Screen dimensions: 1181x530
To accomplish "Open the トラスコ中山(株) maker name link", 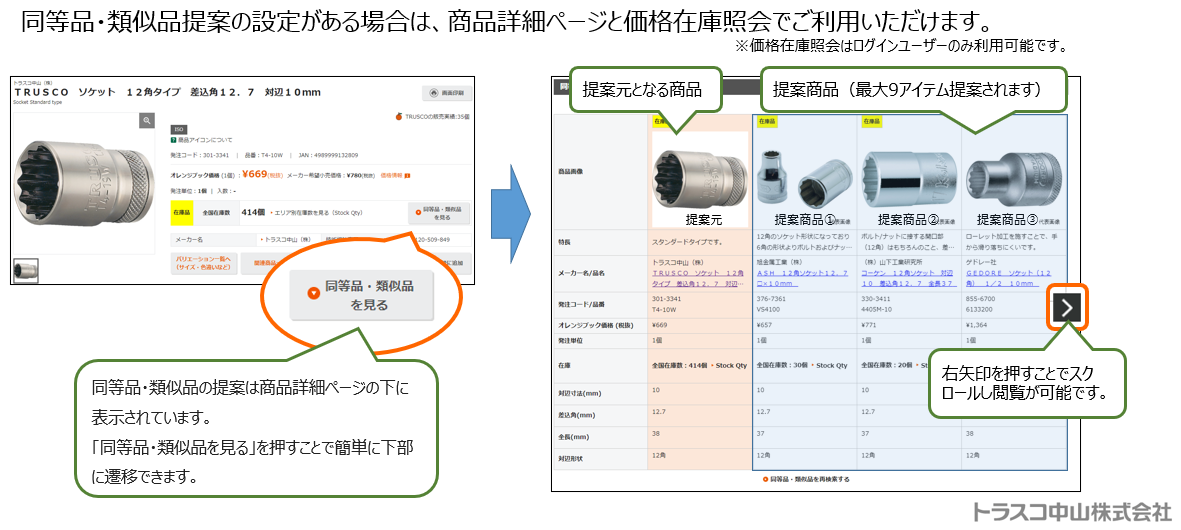I will pyautogui.click(x=285, y=239).
